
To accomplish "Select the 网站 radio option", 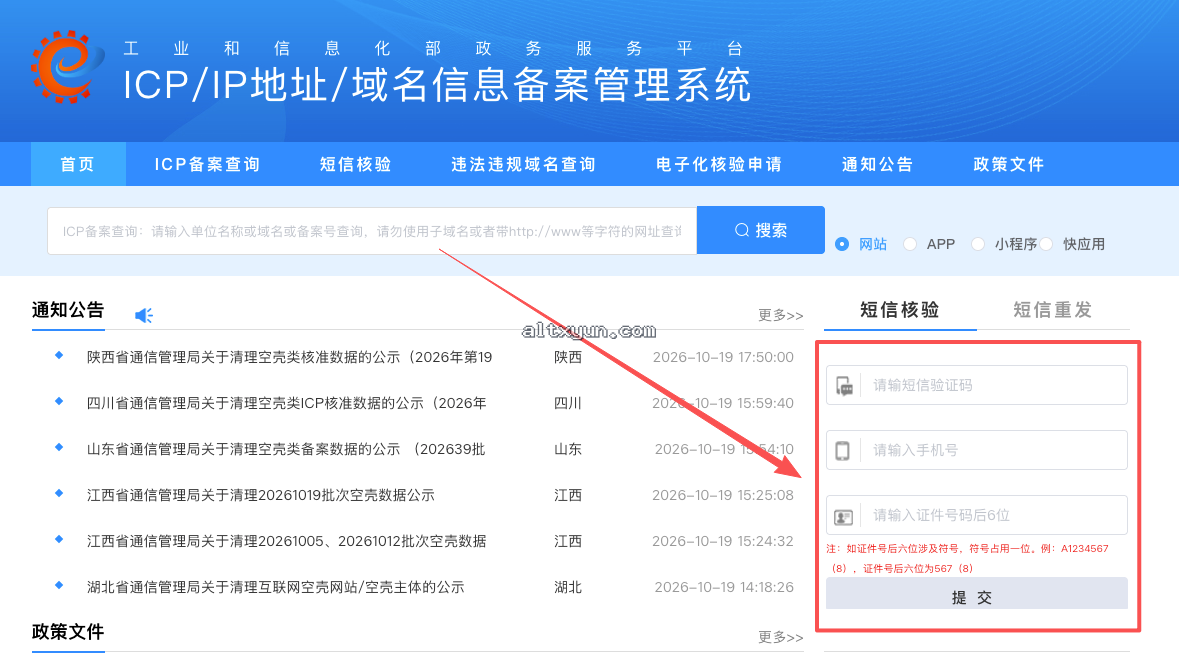I will 842,244.
